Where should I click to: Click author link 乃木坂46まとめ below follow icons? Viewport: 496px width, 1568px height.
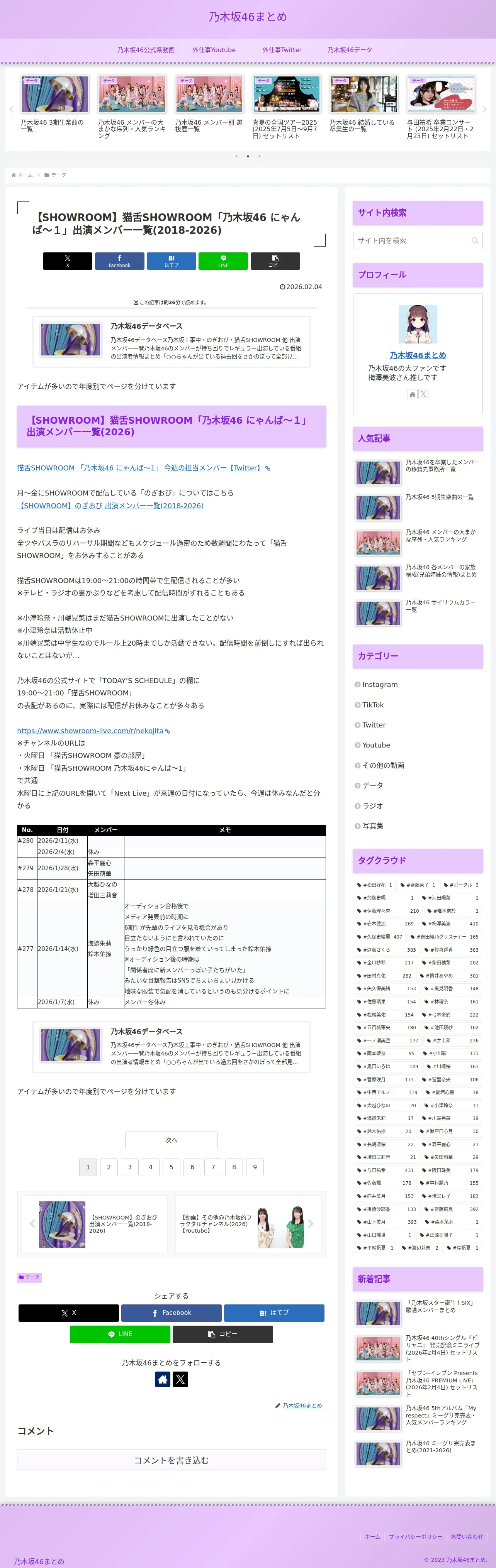pos(302,1406)
